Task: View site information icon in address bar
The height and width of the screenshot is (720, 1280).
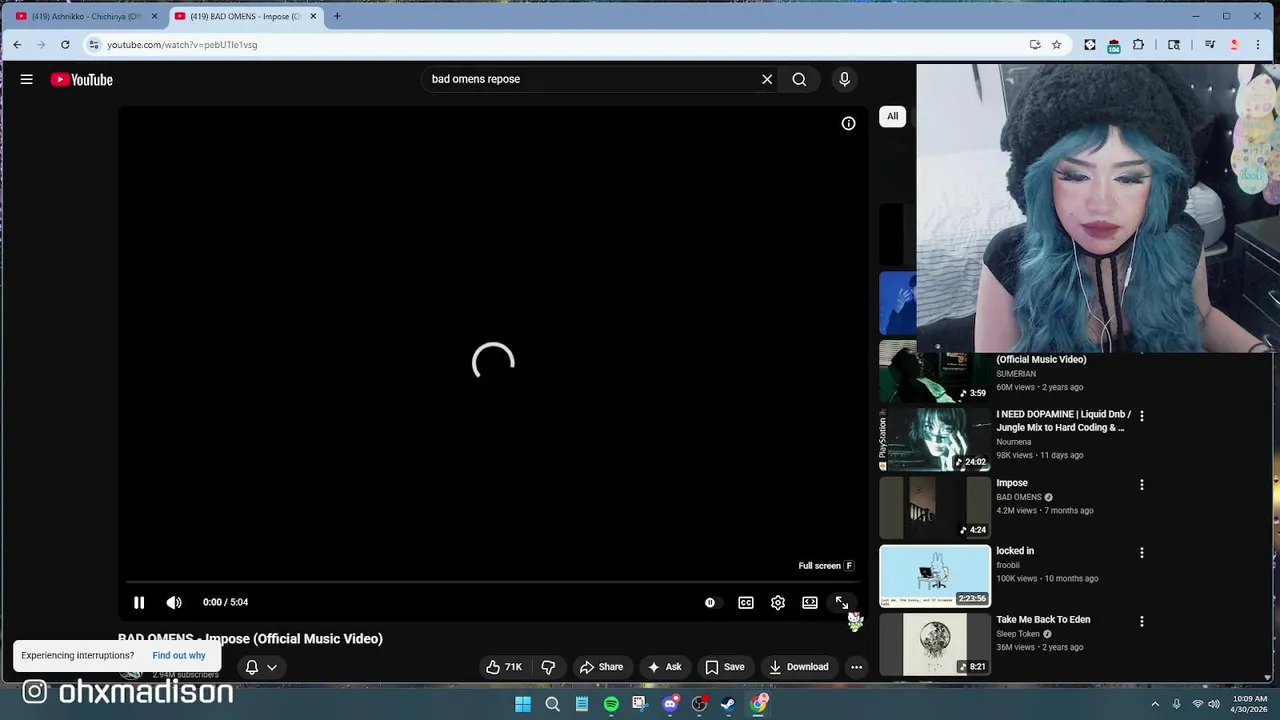Action: [x=93, y=45]
